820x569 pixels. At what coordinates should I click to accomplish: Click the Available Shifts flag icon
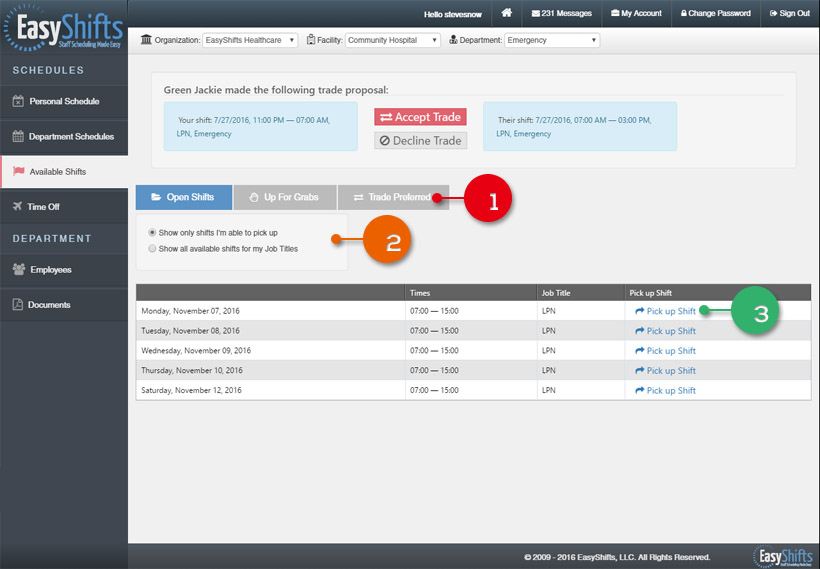click(19, 171)
